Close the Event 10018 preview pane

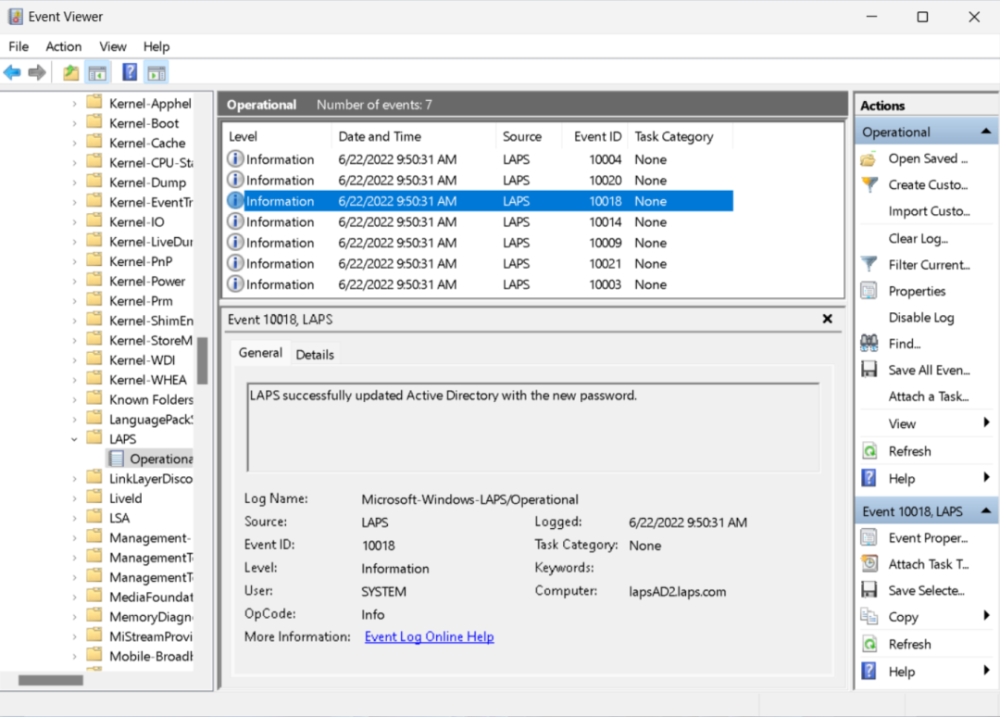827,319
